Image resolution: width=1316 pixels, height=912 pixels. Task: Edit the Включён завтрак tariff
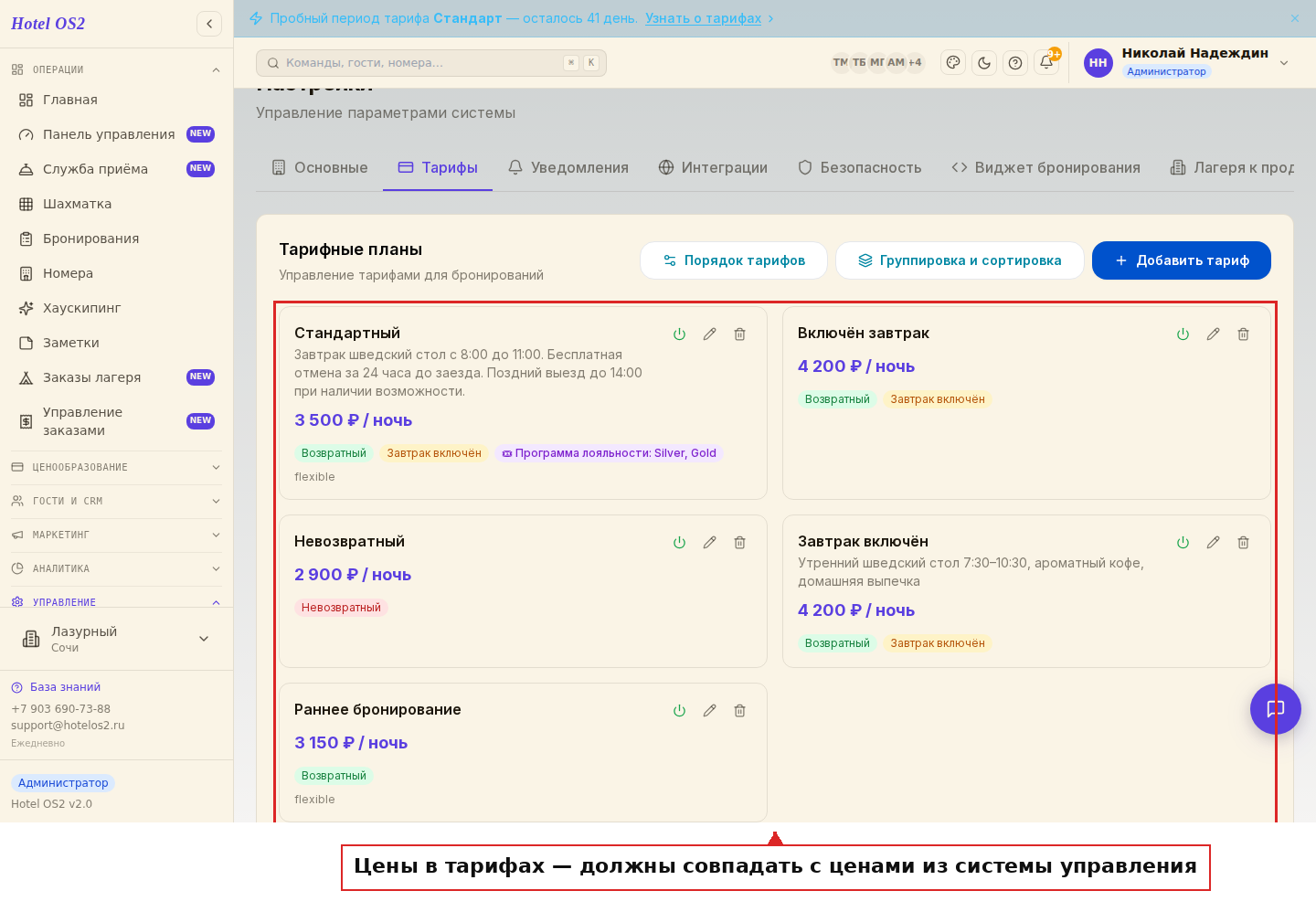click(1213, 334)
